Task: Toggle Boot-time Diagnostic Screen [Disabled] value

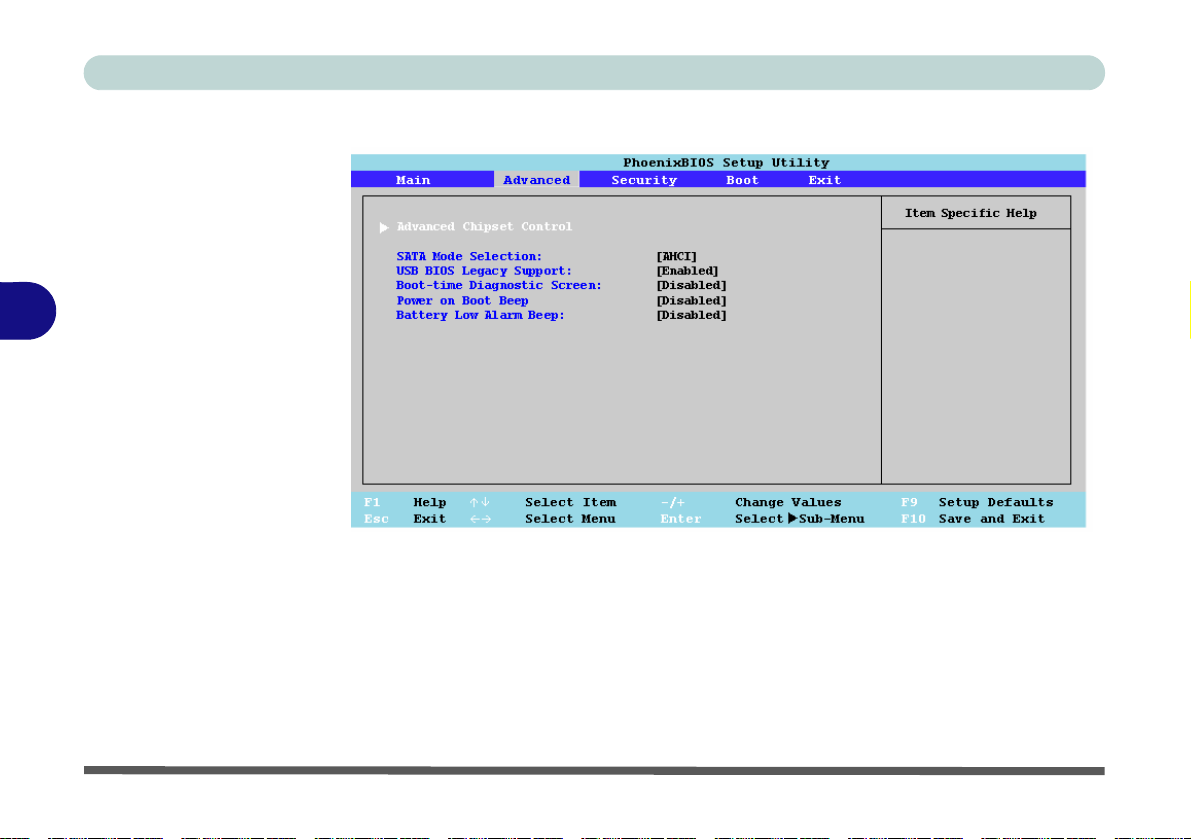Action: coord(691,285)
